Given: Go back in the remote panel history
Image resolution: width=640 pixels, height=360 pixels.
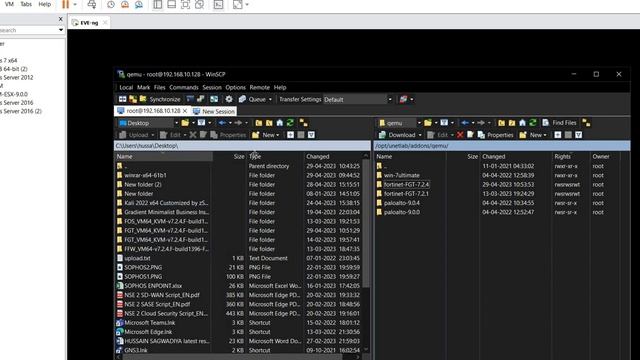Looking at the screenshot, I should (x=465, y=123).
